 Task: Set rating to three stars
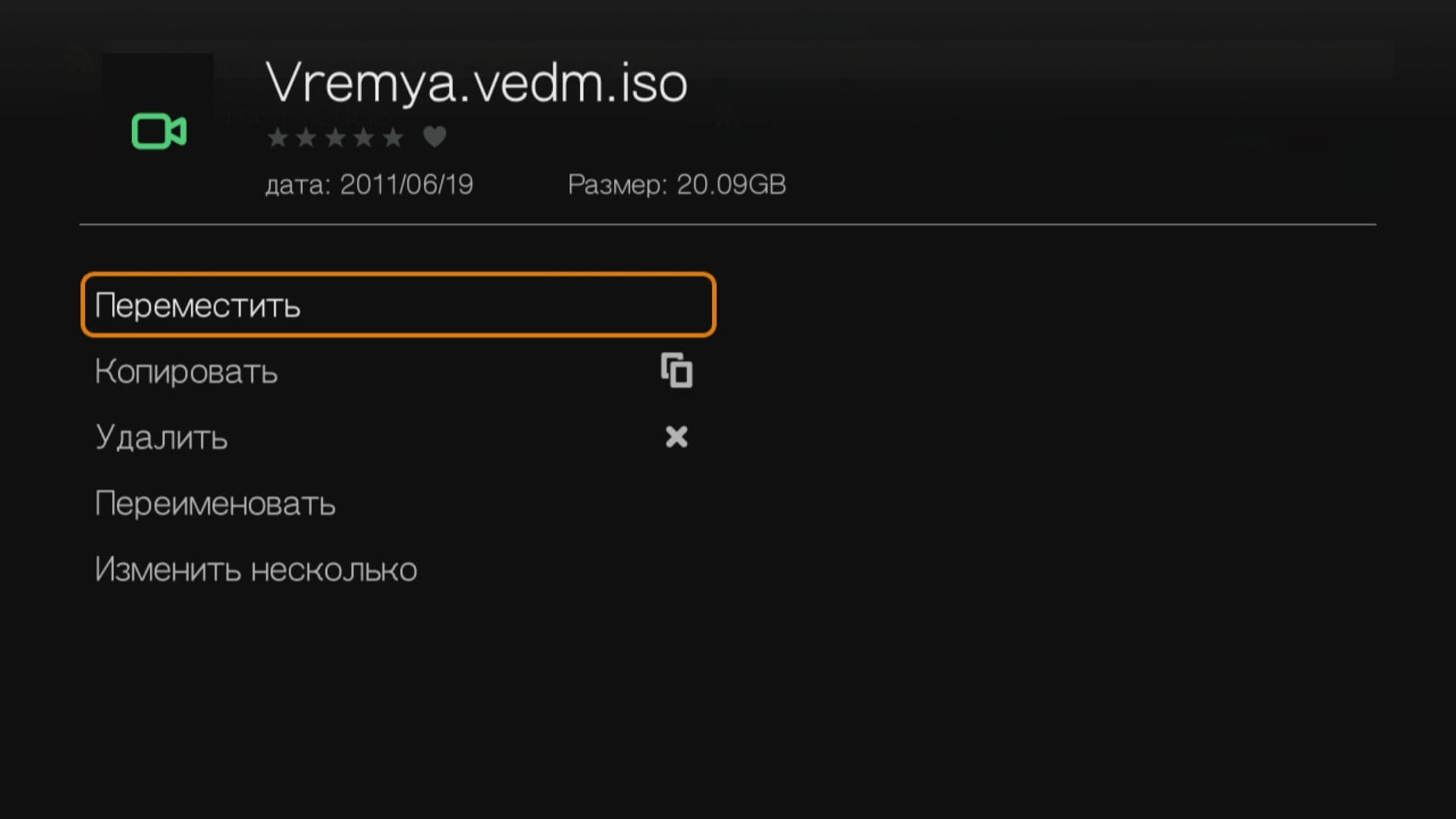coord(335,137)
